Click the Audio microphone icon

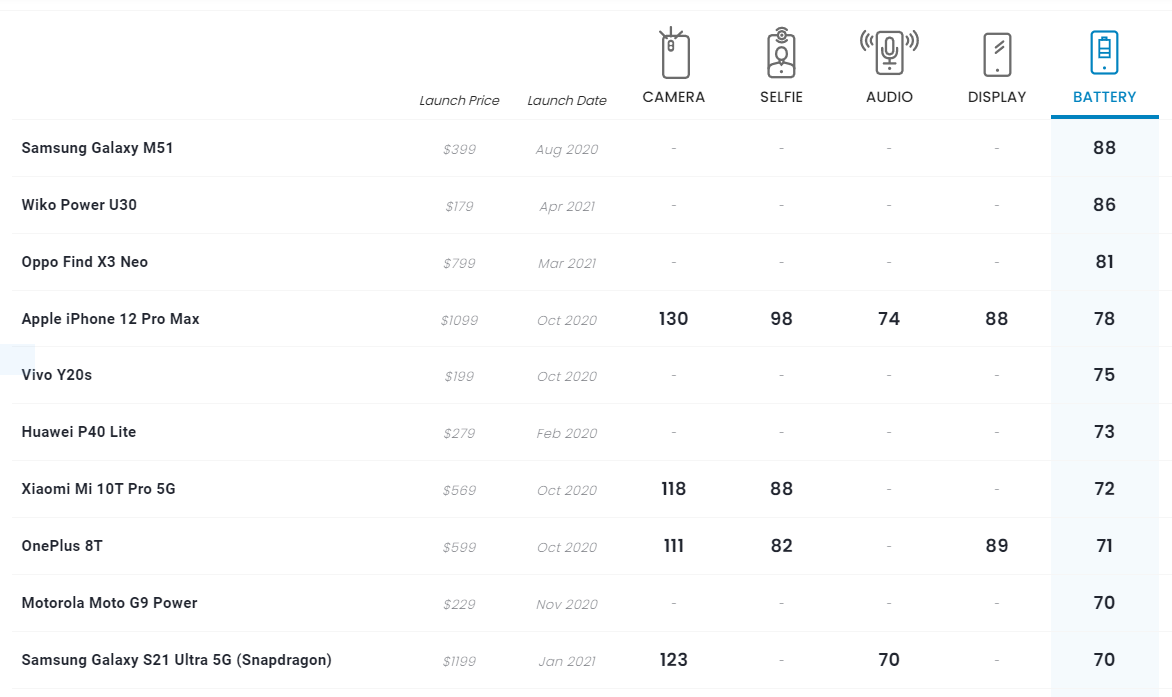point(889,52)
